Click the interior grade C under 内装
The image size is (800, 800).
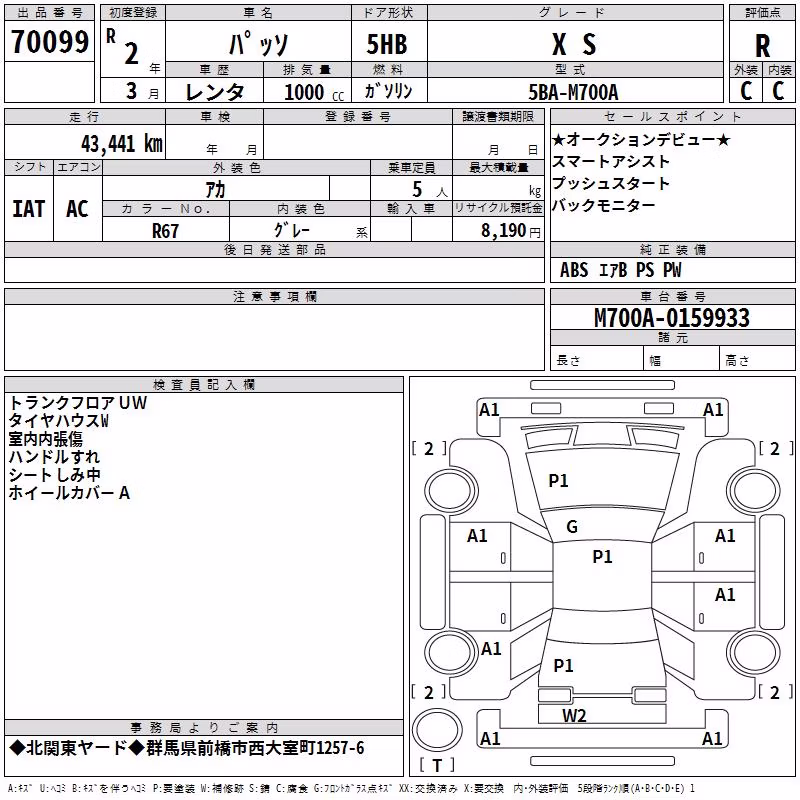pos(778,91)
